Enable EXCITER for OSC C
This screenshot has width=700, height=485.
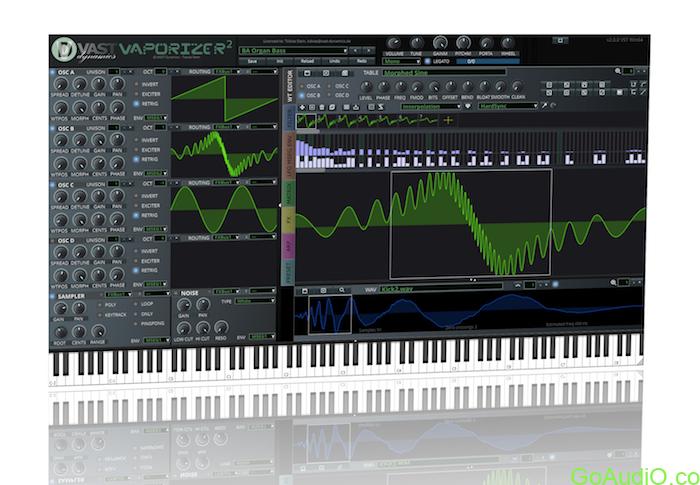click(136, 205)
